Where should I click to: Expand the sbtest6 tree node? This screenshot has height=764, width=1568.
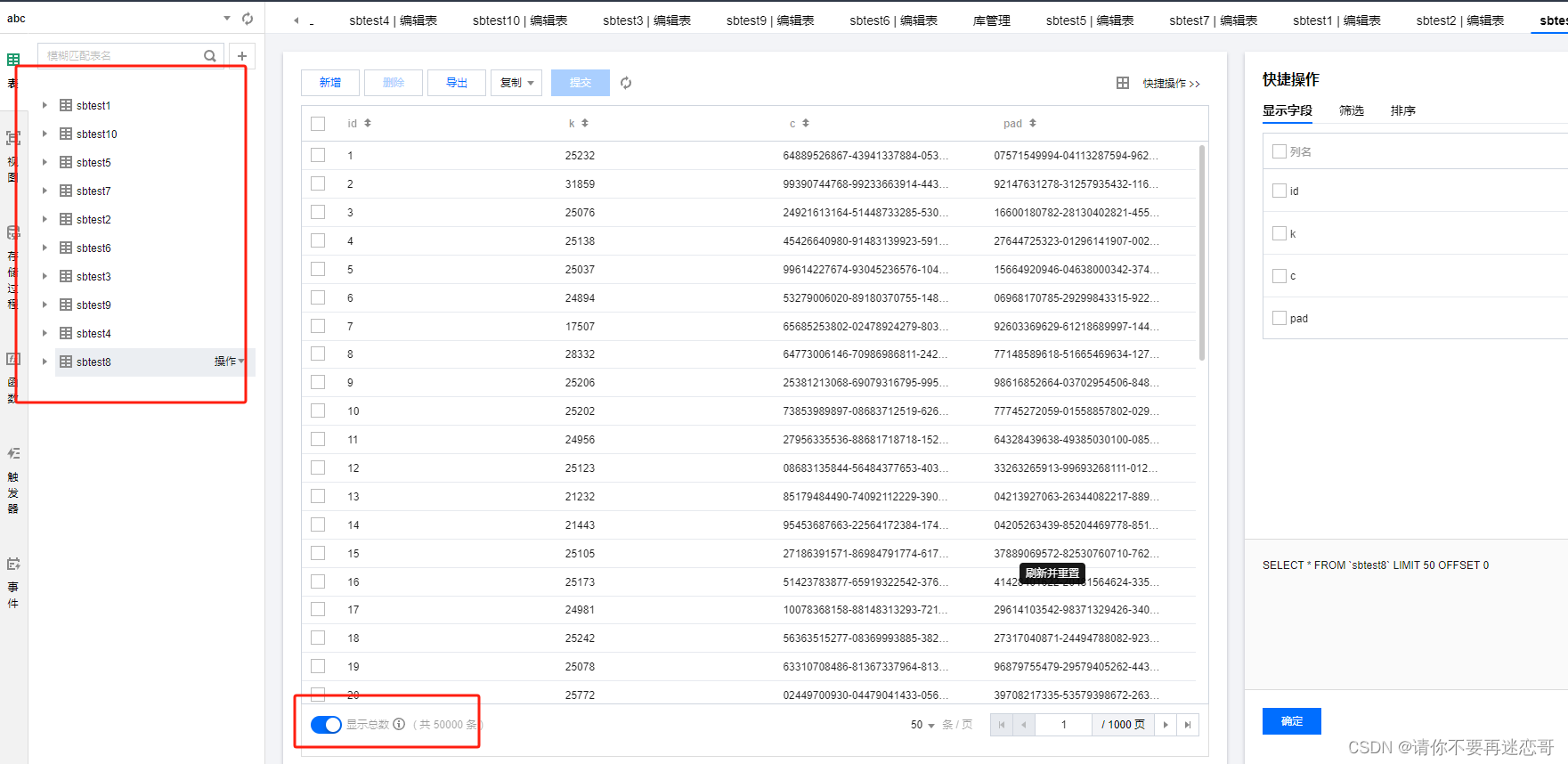(45, 248)
